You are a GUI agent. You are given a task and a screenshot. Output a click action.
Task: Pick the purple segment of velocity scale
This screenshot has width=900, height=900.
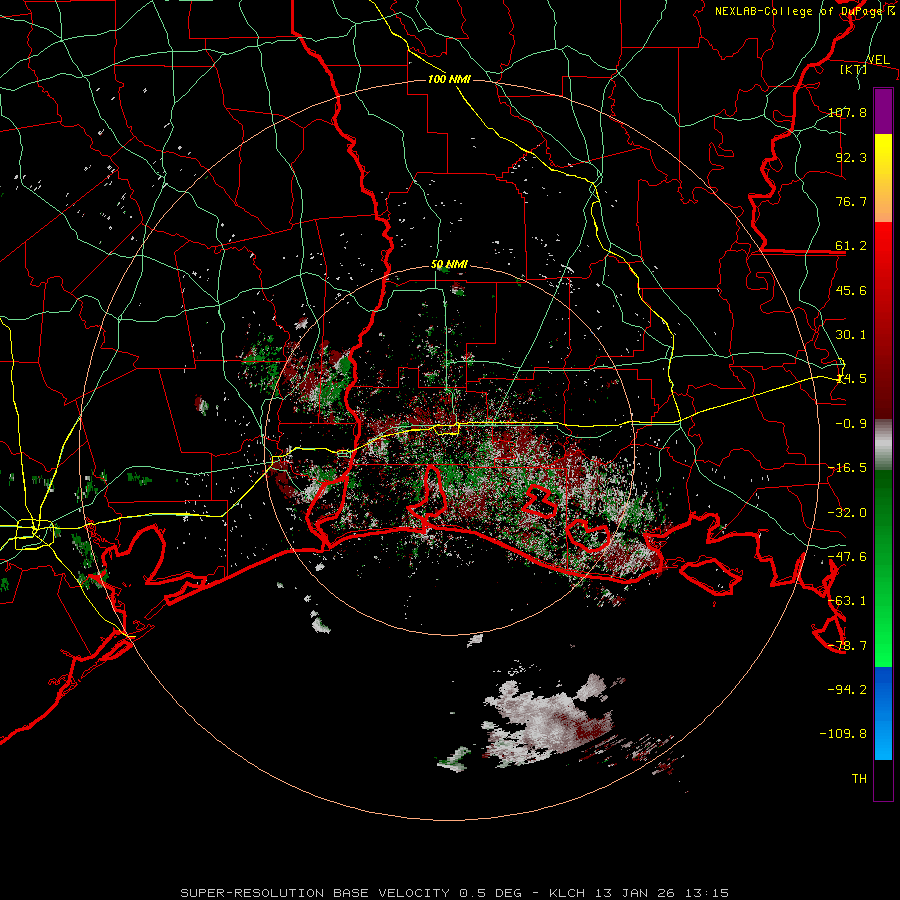tap(883, 111)
